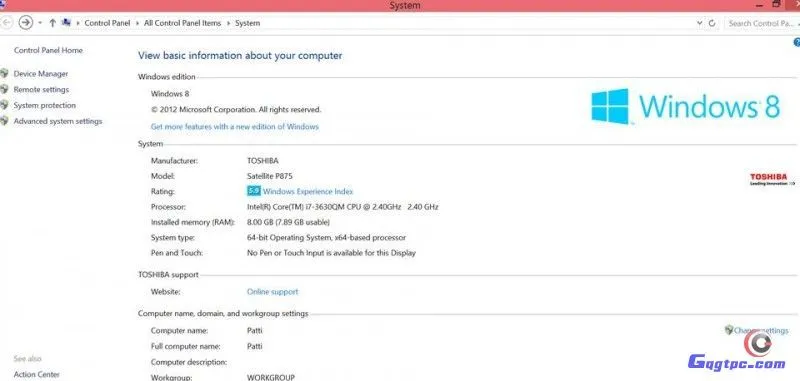The width and height of the screenshot is (800, 381).
Task: Click Get more features with new edition link
Action: (x=235, y=126)
